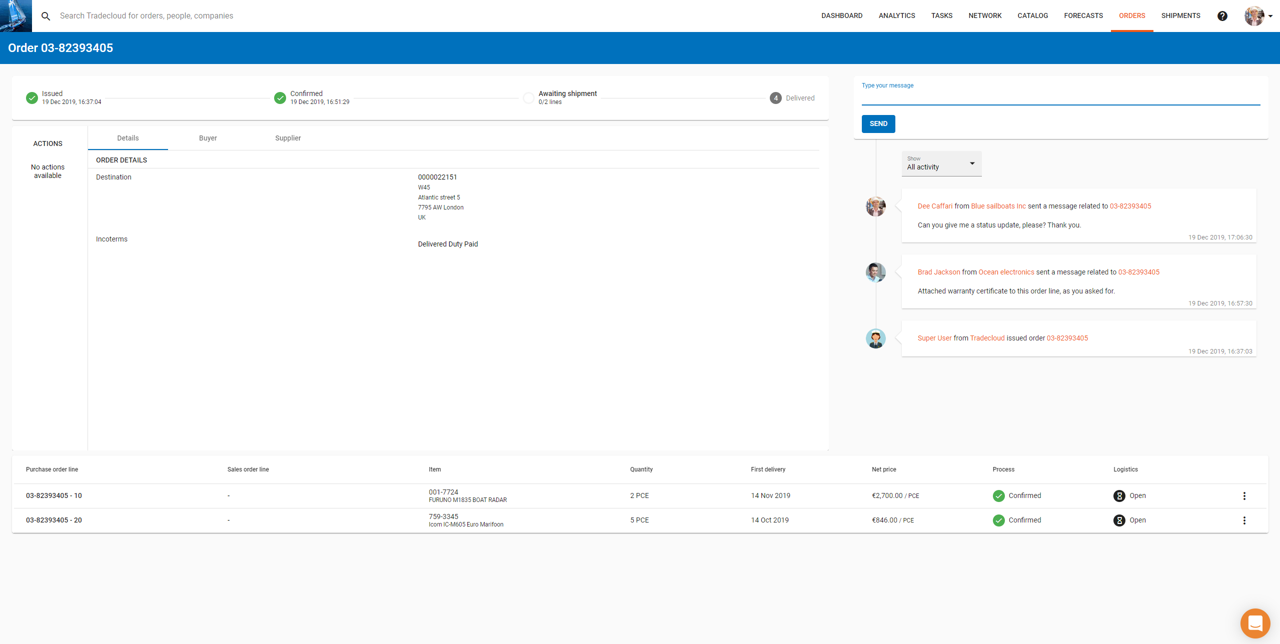Click the Open logistics icon for line 10
This screenshot has width=1280, height=644.
pos(1119,496)
